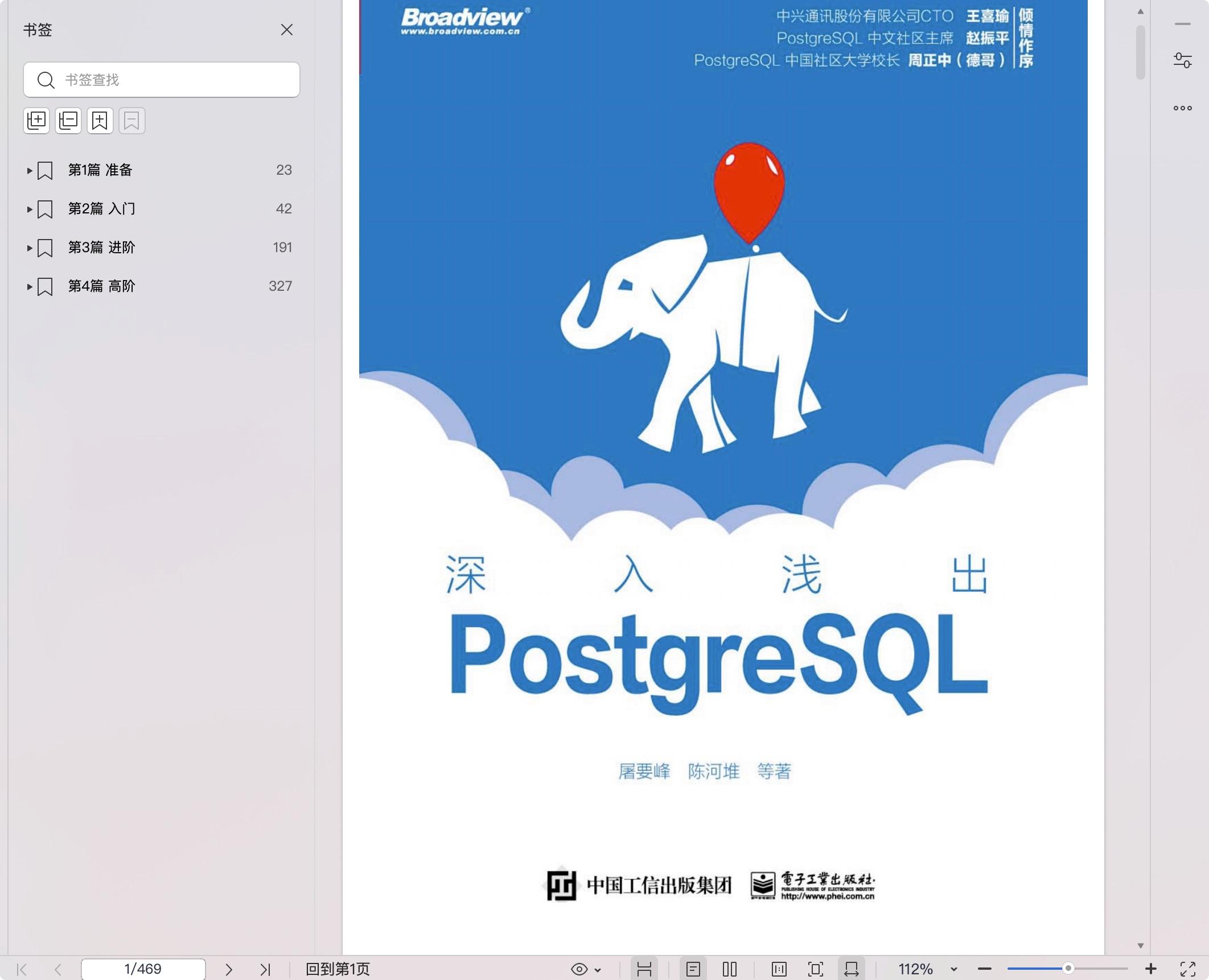Enter full screen mode
The image size is (1209, 980).
(x=1188, y=969)
